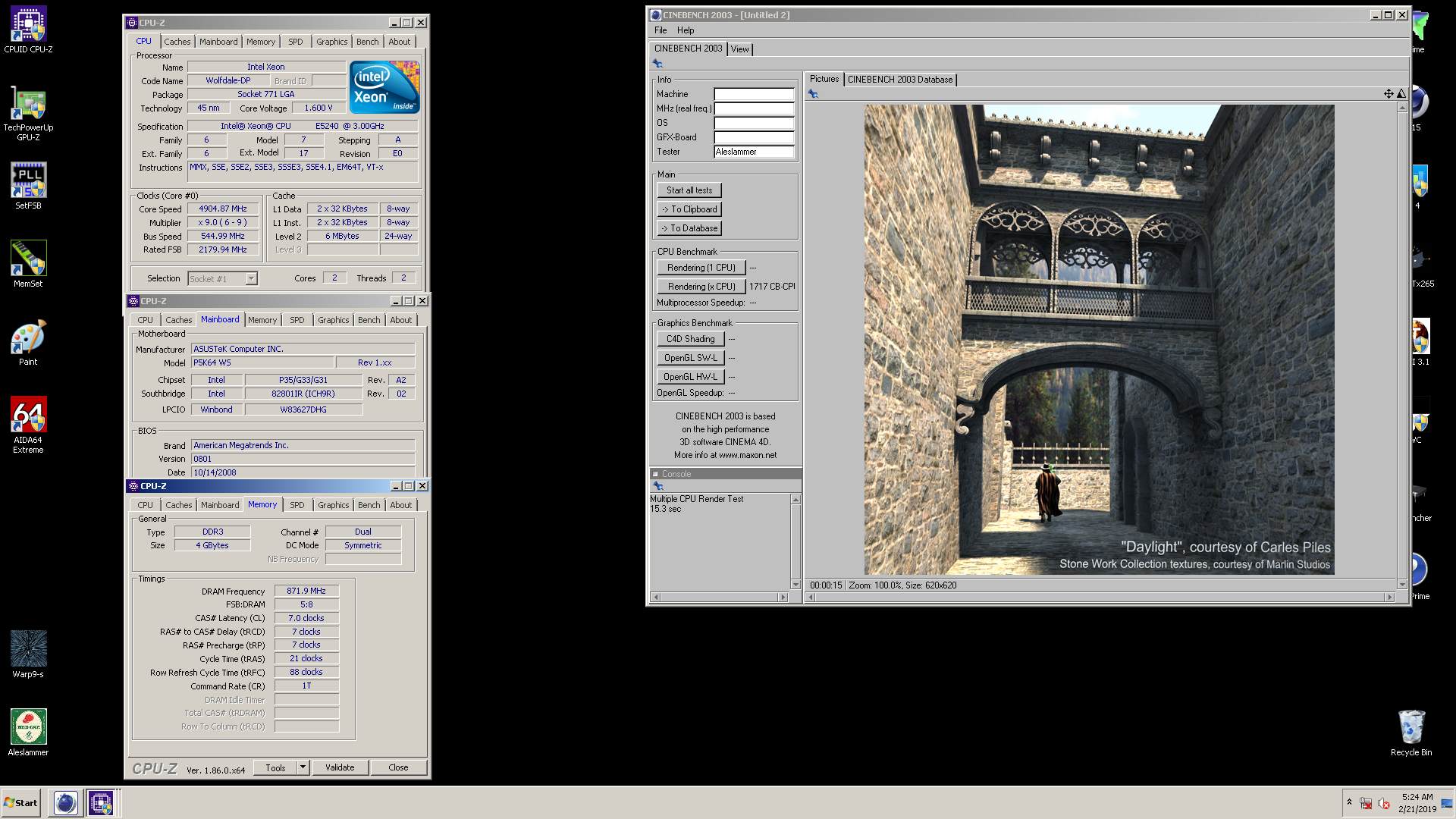Launch Paint from the desktop icon
The width and height of the screenshot is (1456, 819).
click(28, 342)
